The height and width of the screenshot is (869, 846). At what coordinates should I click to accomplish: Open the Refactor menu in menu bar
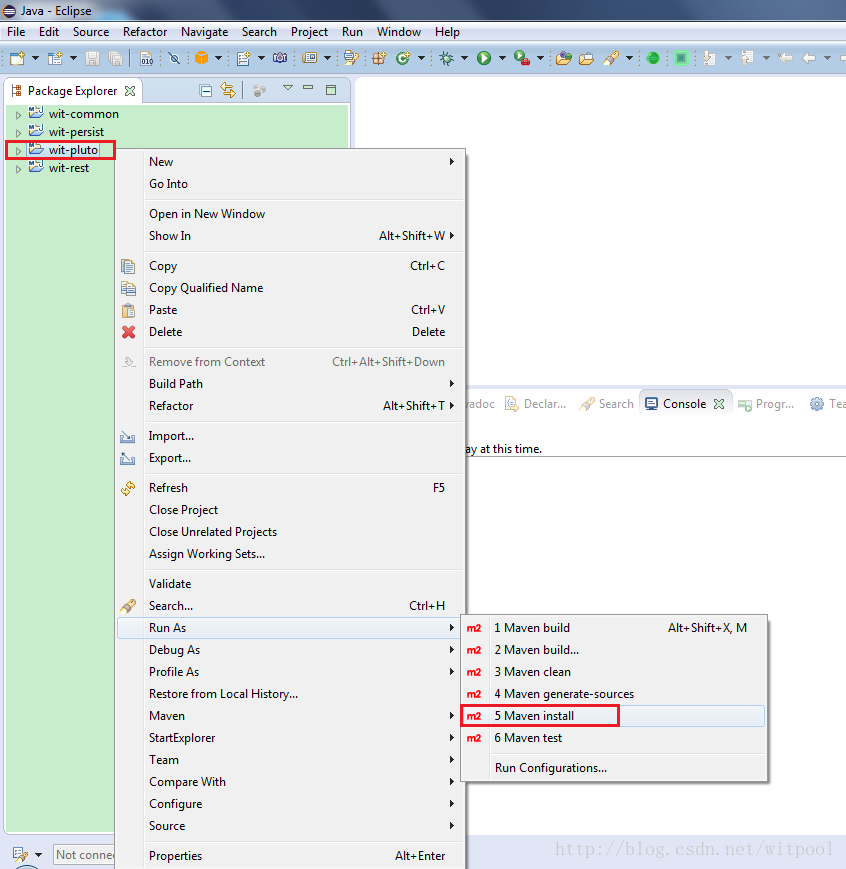[x=145, y=32]
